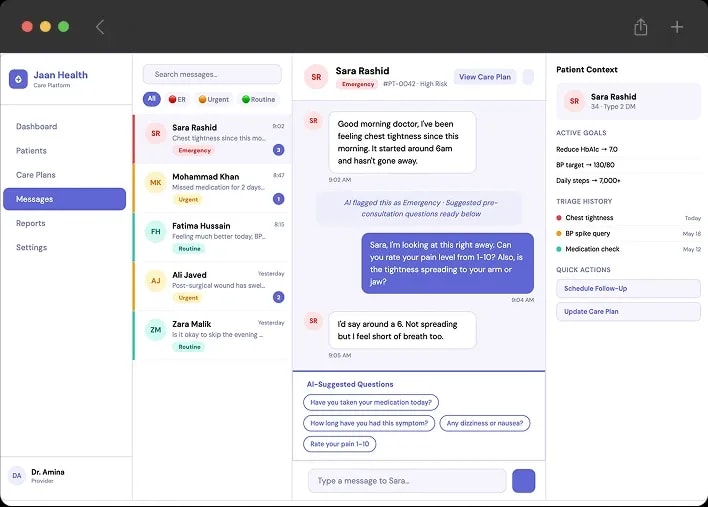Filter messages by Routine
The width and height of the screenshot is (708, 507).
point(258,99)
